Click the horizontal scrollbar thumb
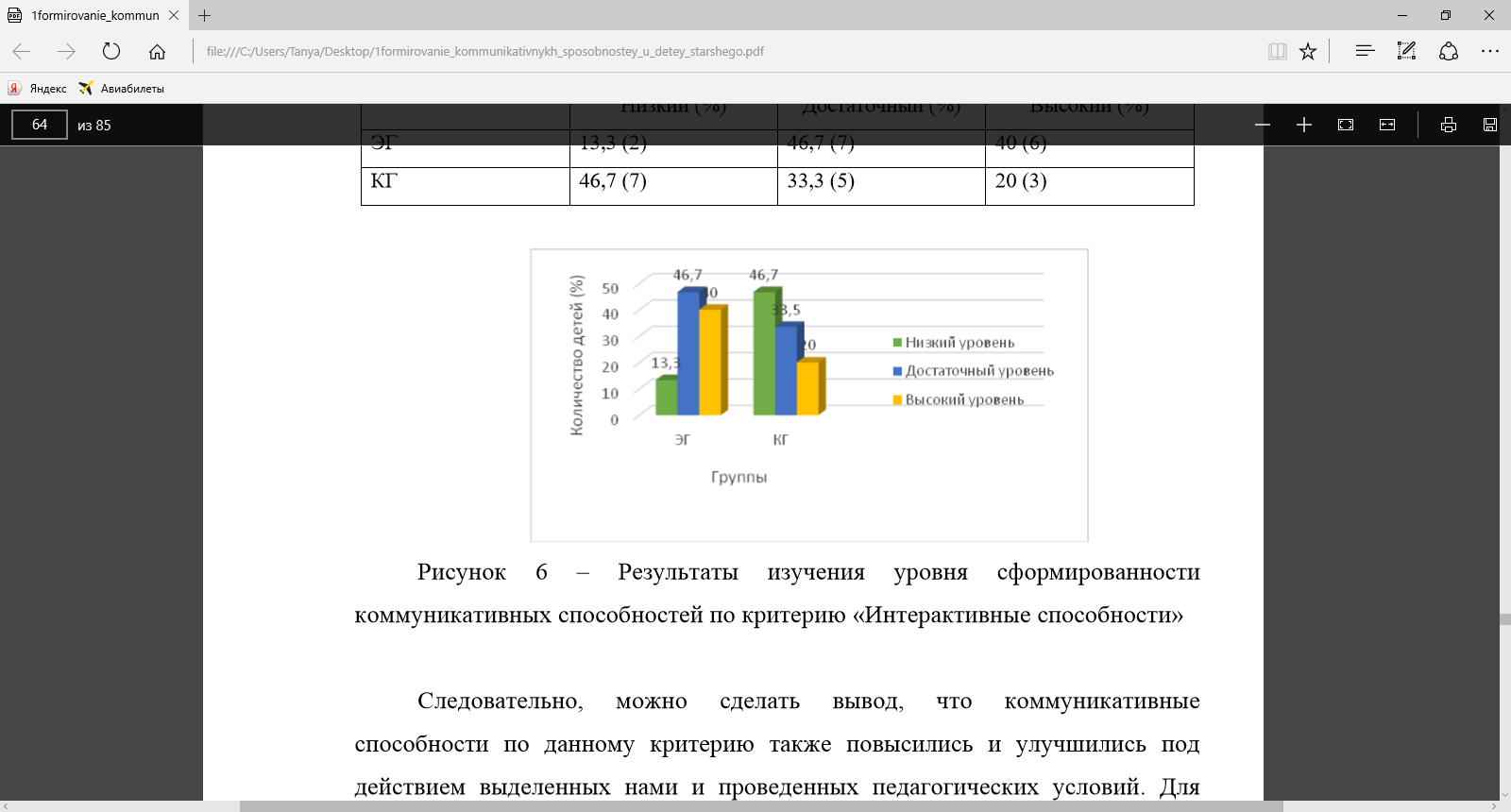This screenshot has height=812, width=1511. [x=761, y=806]
